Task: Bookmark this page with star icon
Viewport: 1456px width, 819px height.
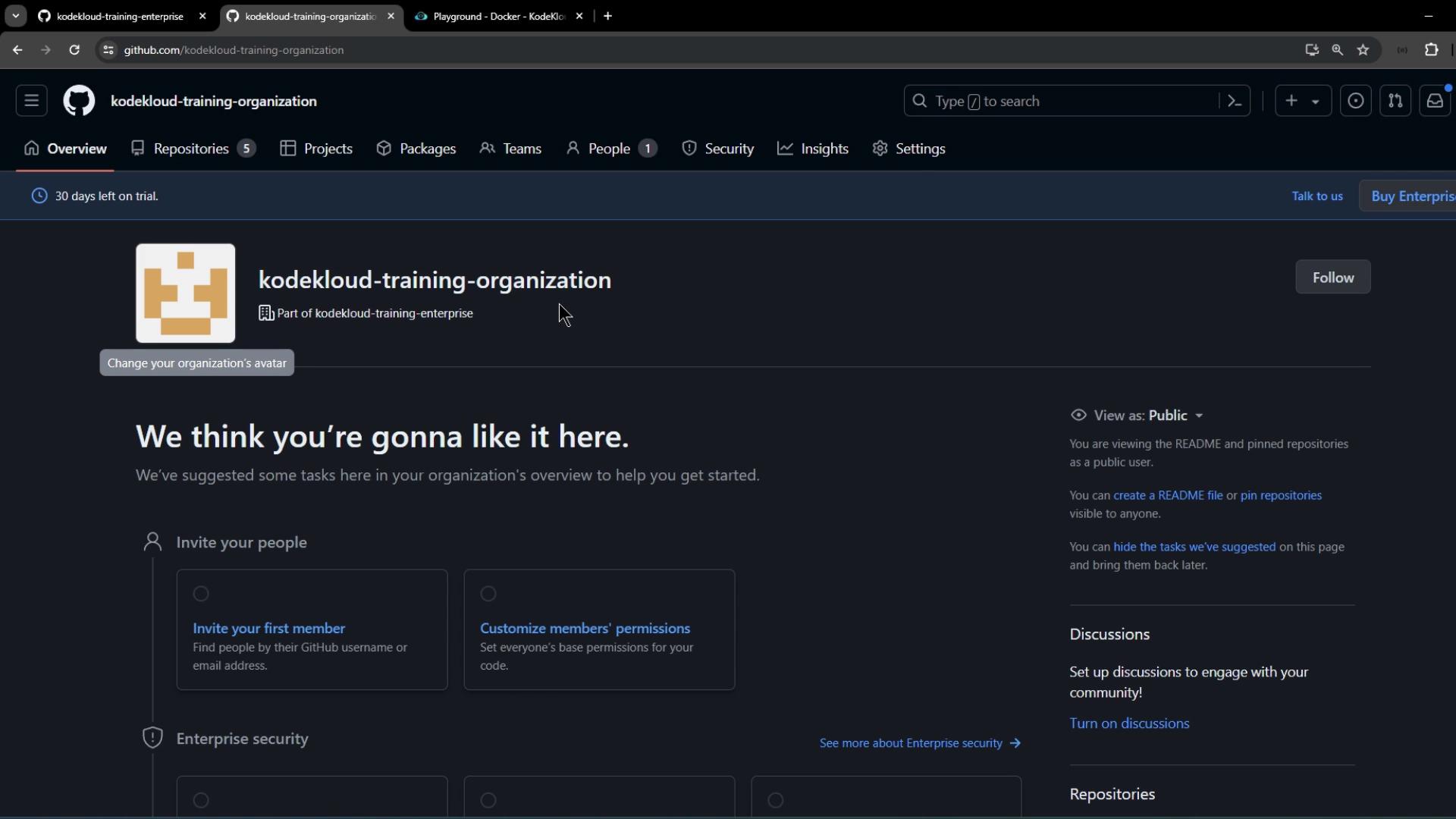Action: click(1363, 50)
